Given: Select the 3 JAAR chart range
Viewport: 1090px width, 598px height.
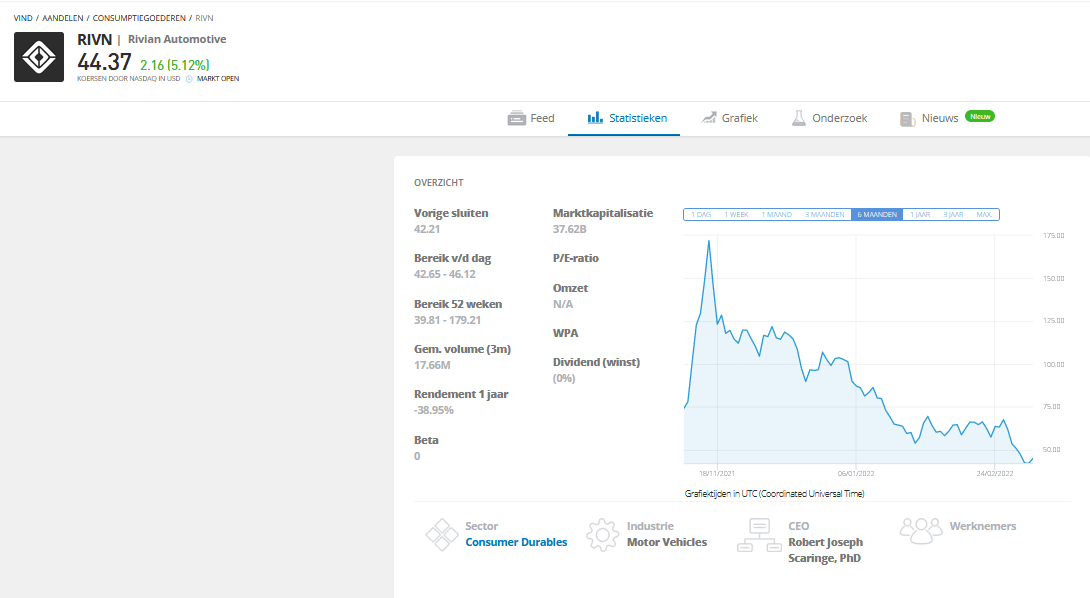Looking at the screenshot, I should click(x=954, y=215).
